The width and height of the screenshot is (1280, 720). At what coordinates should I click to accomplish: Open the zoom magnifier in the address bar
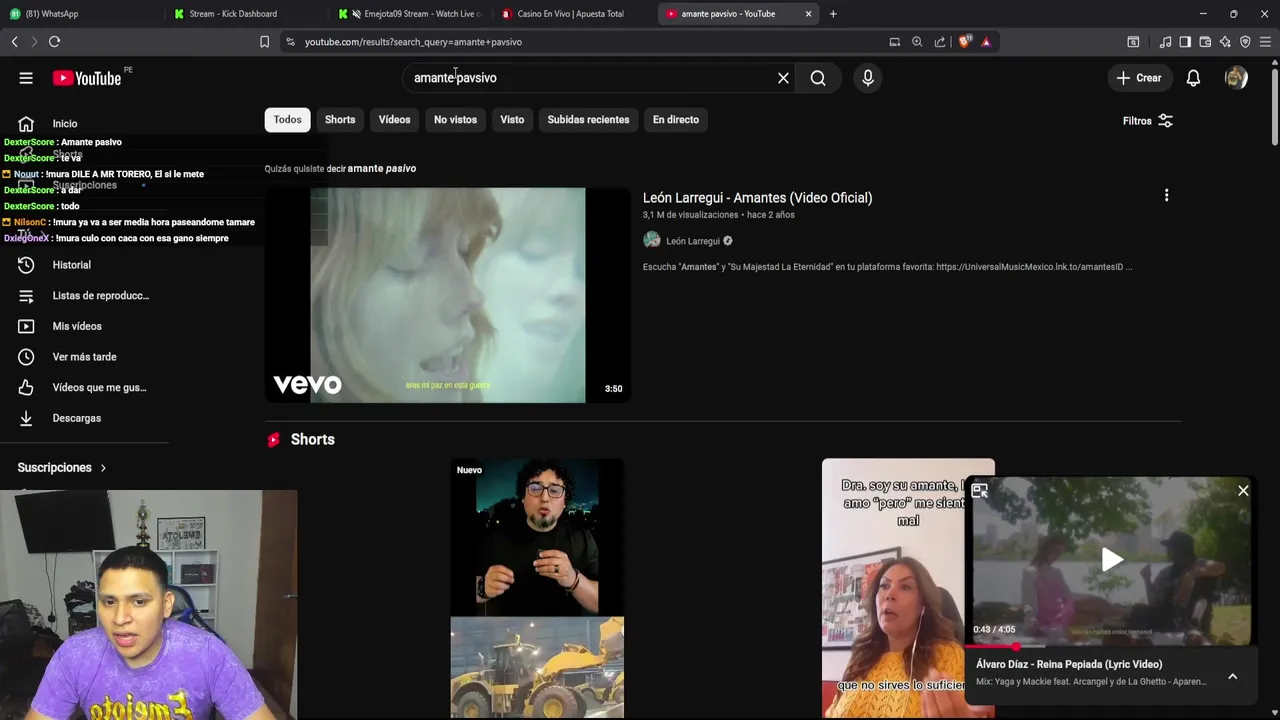[x=917, y=42]
